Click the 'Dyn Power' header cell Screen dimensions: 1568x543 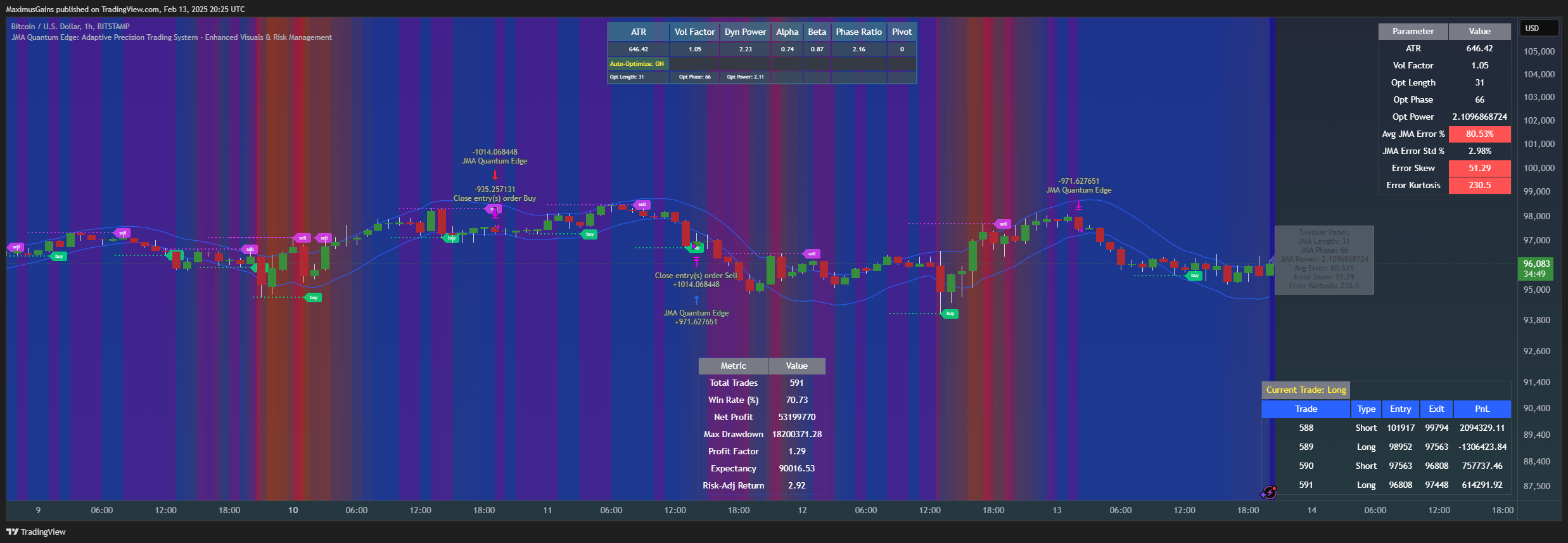(745, 32)
